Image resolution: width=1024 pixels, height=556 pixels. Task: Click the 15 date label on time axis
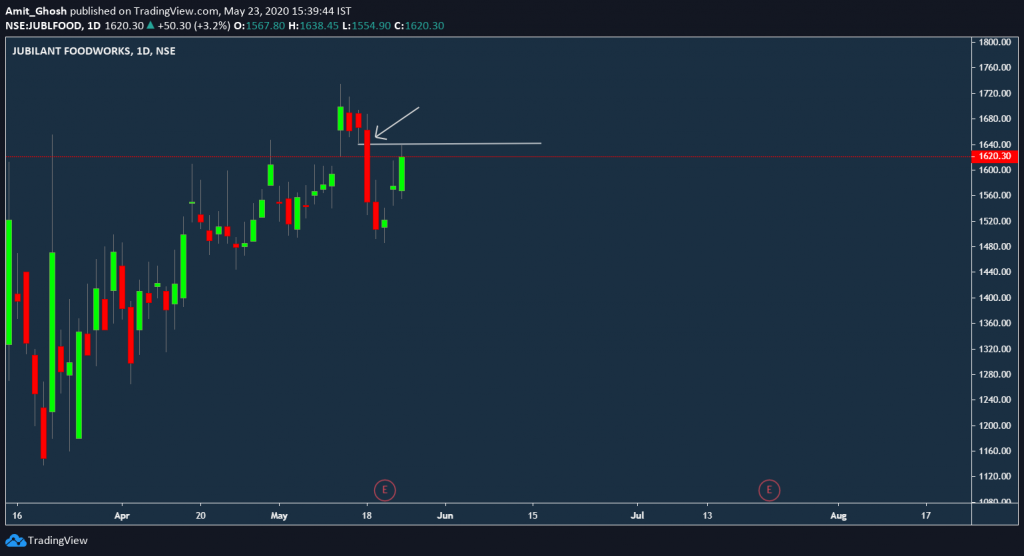click(533, 515)
